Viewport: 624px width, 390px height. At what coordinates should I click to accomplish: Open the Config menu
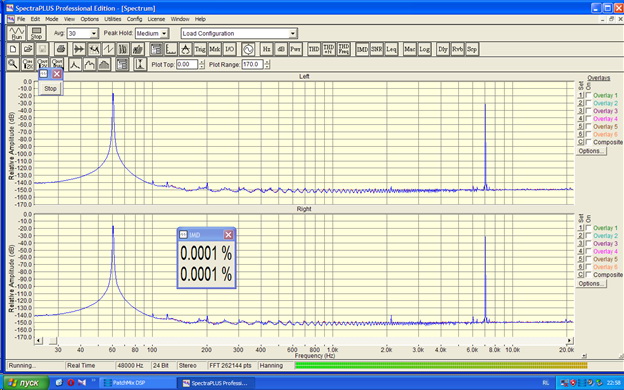[x=135, y=19]
